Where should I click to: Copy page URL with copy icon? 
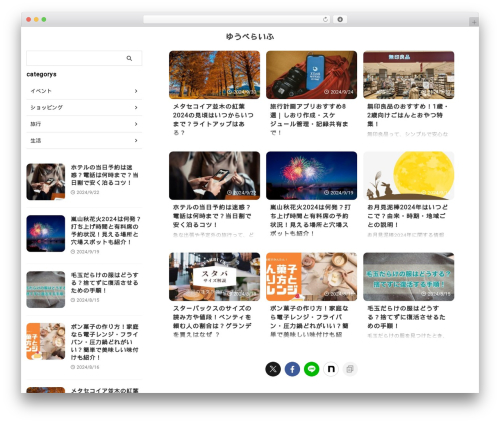tap(350, 369)
